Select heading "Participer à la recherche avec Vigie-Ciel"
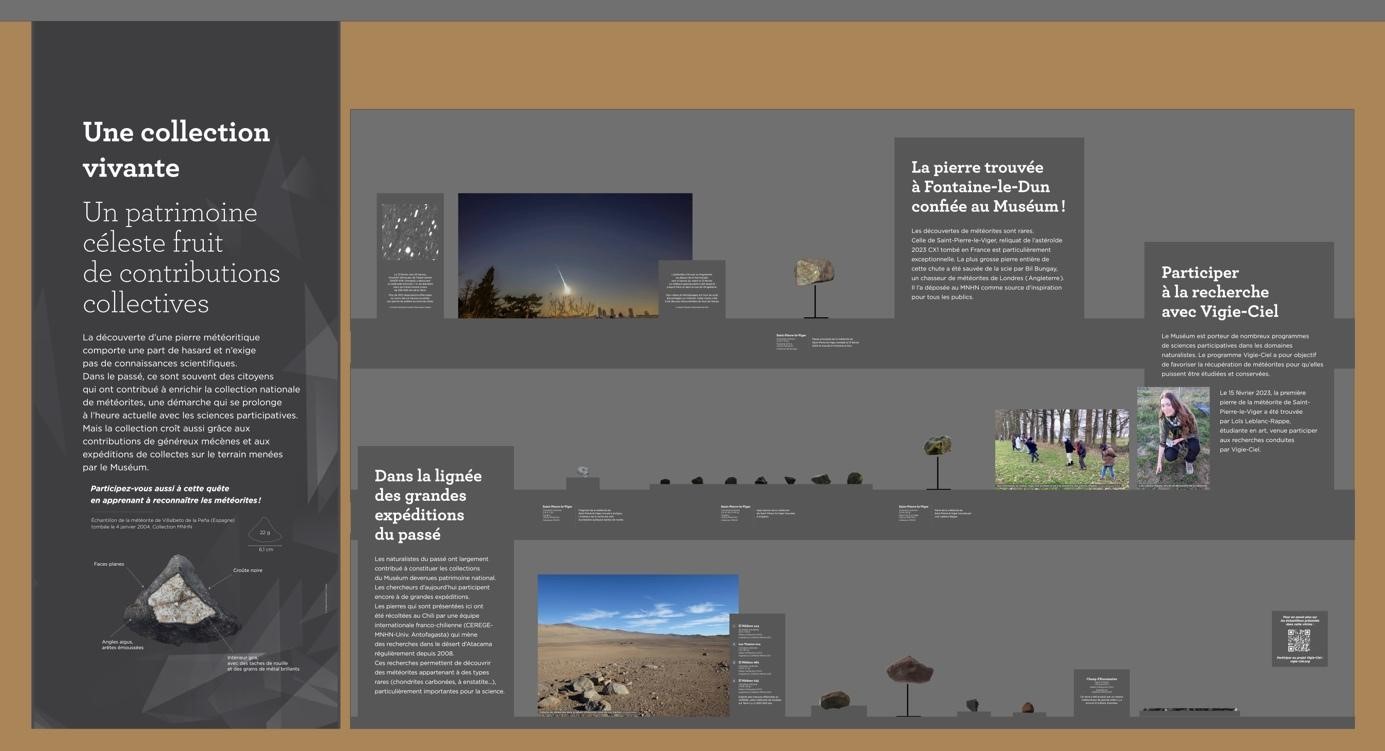This screenshot has width=1385, height=751. tap(1220, 291)
